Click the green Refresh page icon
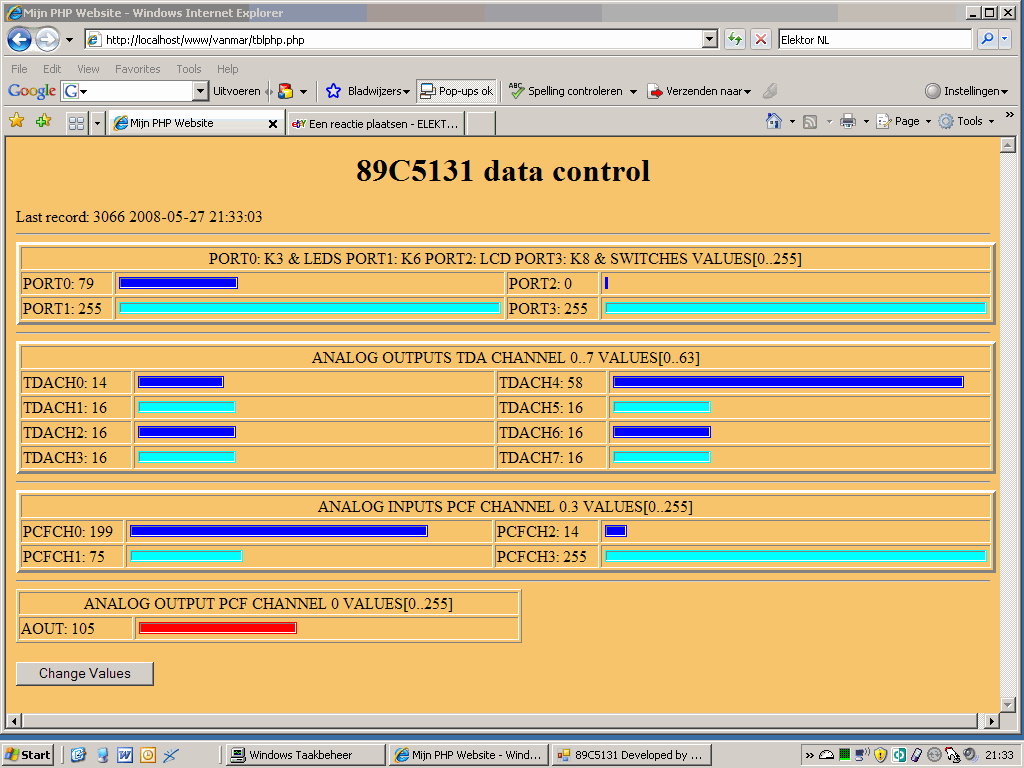Image resolution: width=1024 pixels, height=768 pixels. click(x=735, y=40)
